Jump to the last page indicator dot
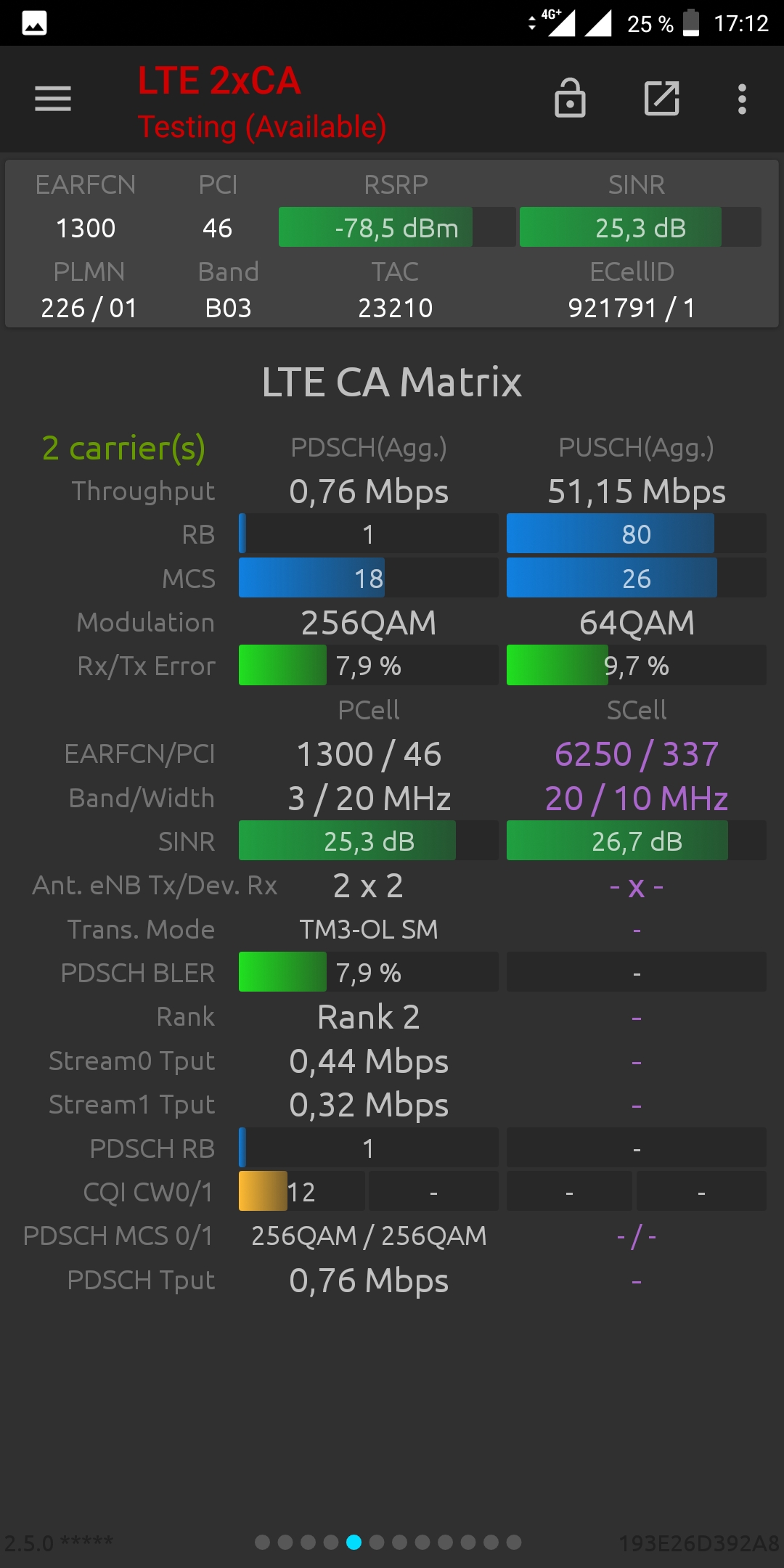This screenshot has width=784, height=1568. [x=514, y=1542]
